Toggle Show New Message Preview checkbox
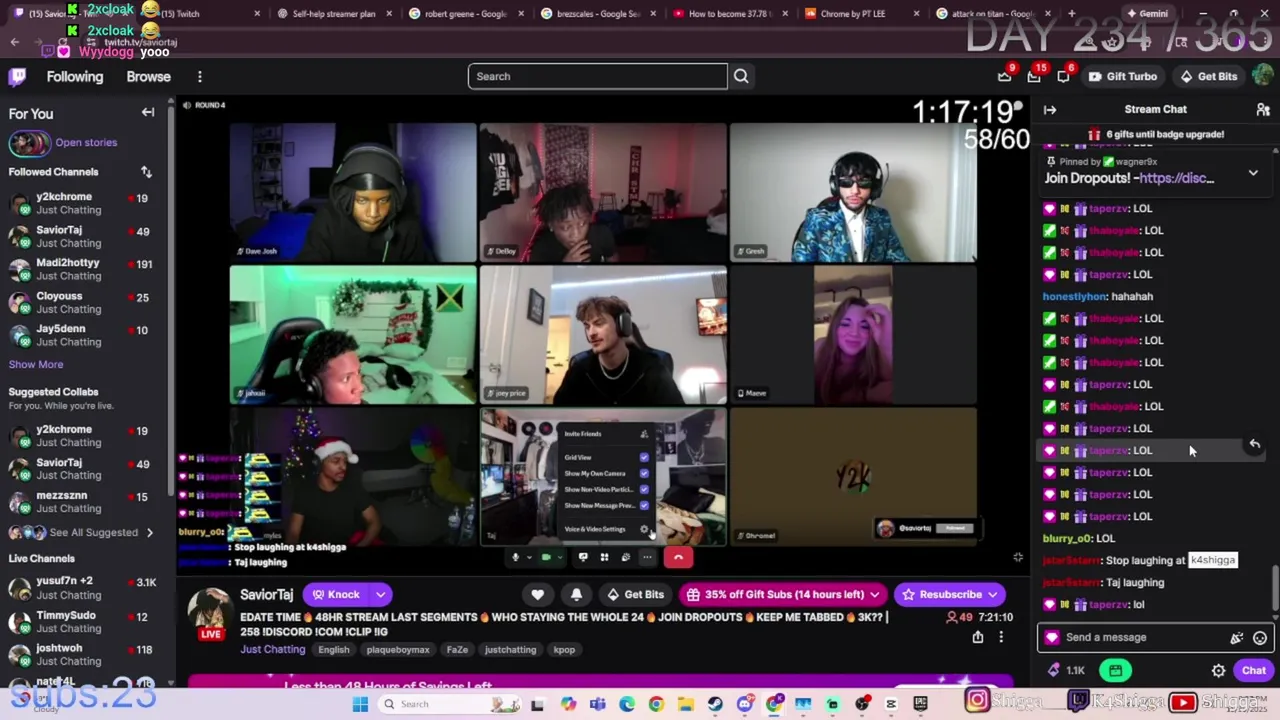This screenshot has width=1280, height=720. (x=644, y=505)
